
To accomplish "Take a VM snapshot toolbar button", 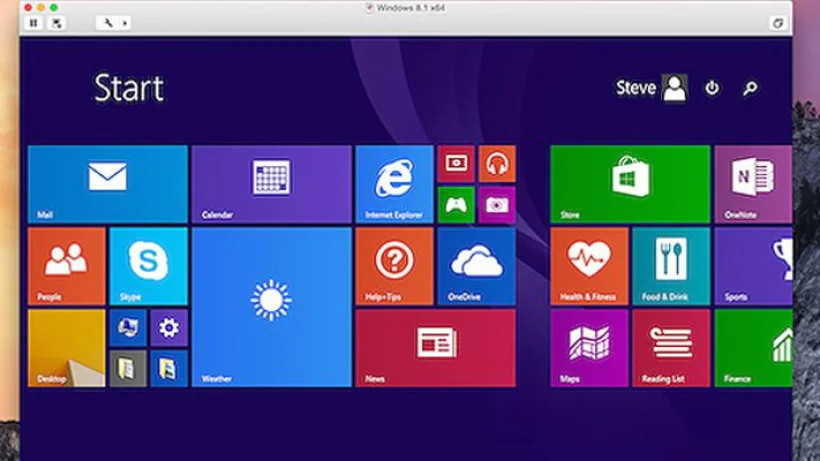I will pyautogui.click(x=56, y=23).
